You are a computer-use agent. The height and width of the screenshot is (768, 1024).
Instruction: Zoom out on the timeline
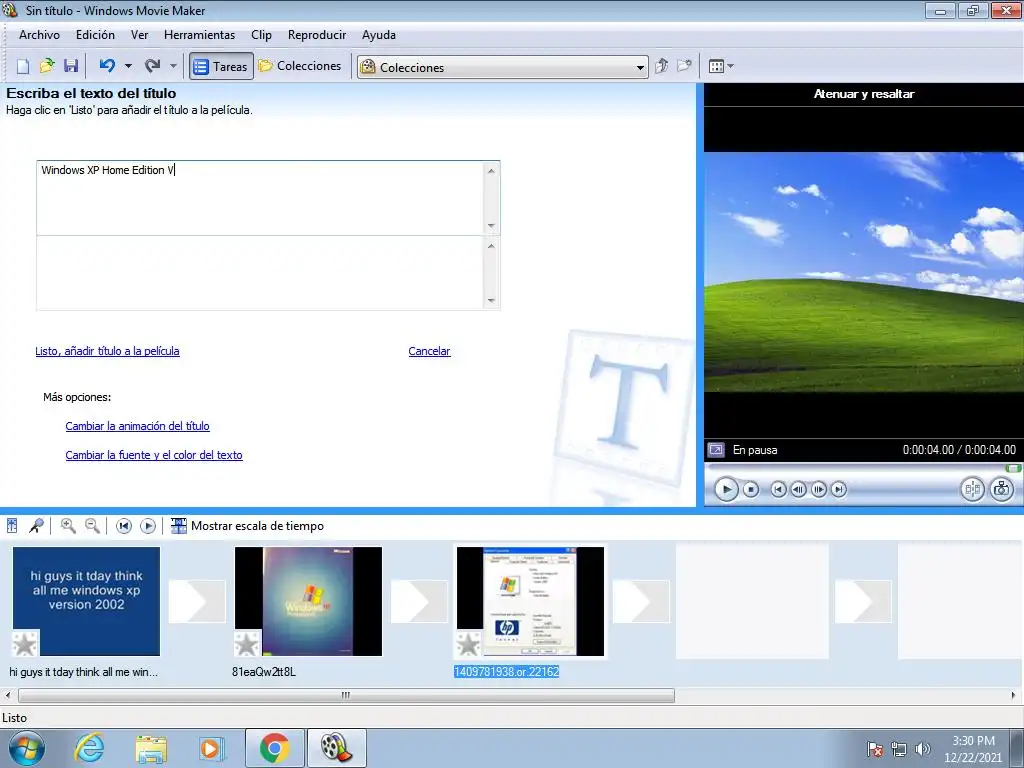92,526
